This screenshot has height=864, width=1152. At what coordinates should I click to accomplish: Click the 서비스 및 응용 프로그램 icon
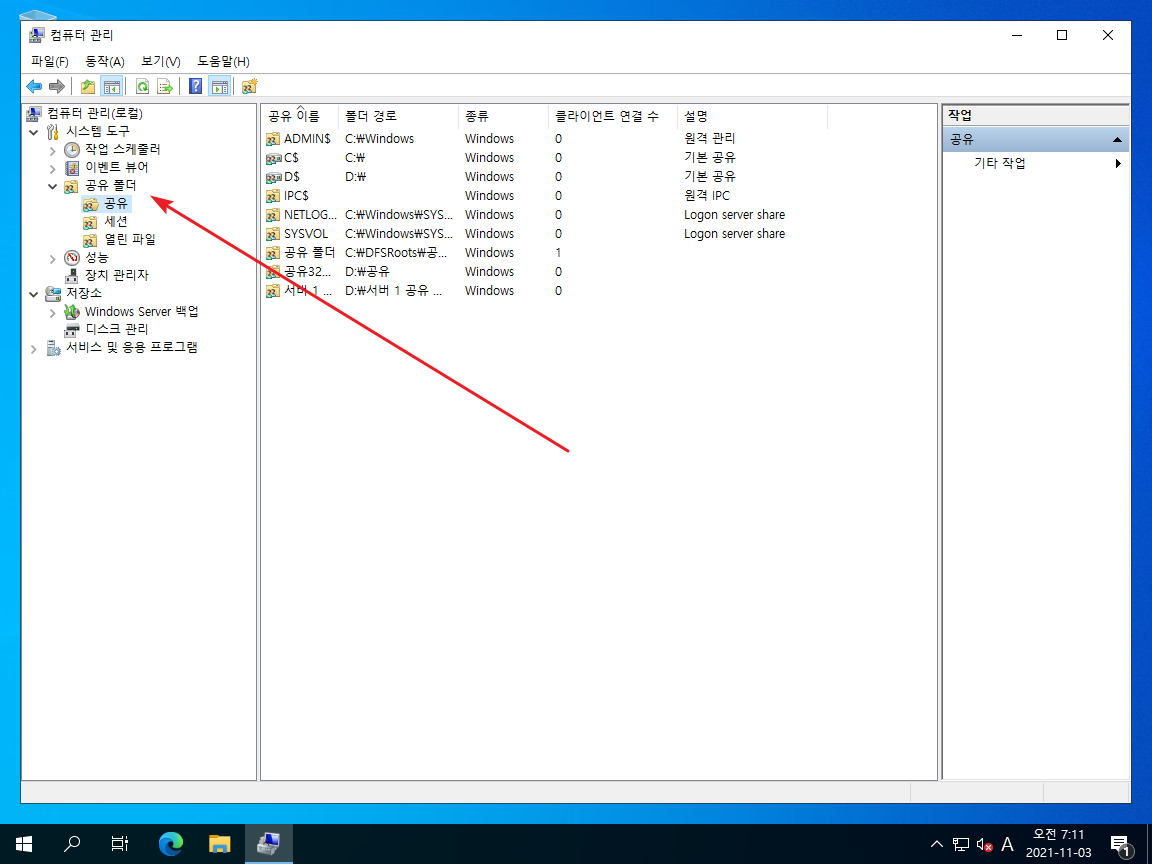[53, 348]
